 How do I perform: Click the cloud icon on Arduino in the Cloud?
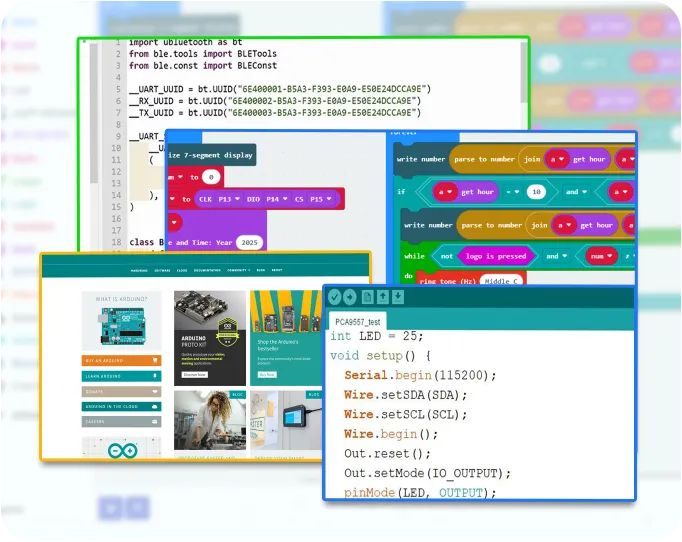[x=155, y=406]
